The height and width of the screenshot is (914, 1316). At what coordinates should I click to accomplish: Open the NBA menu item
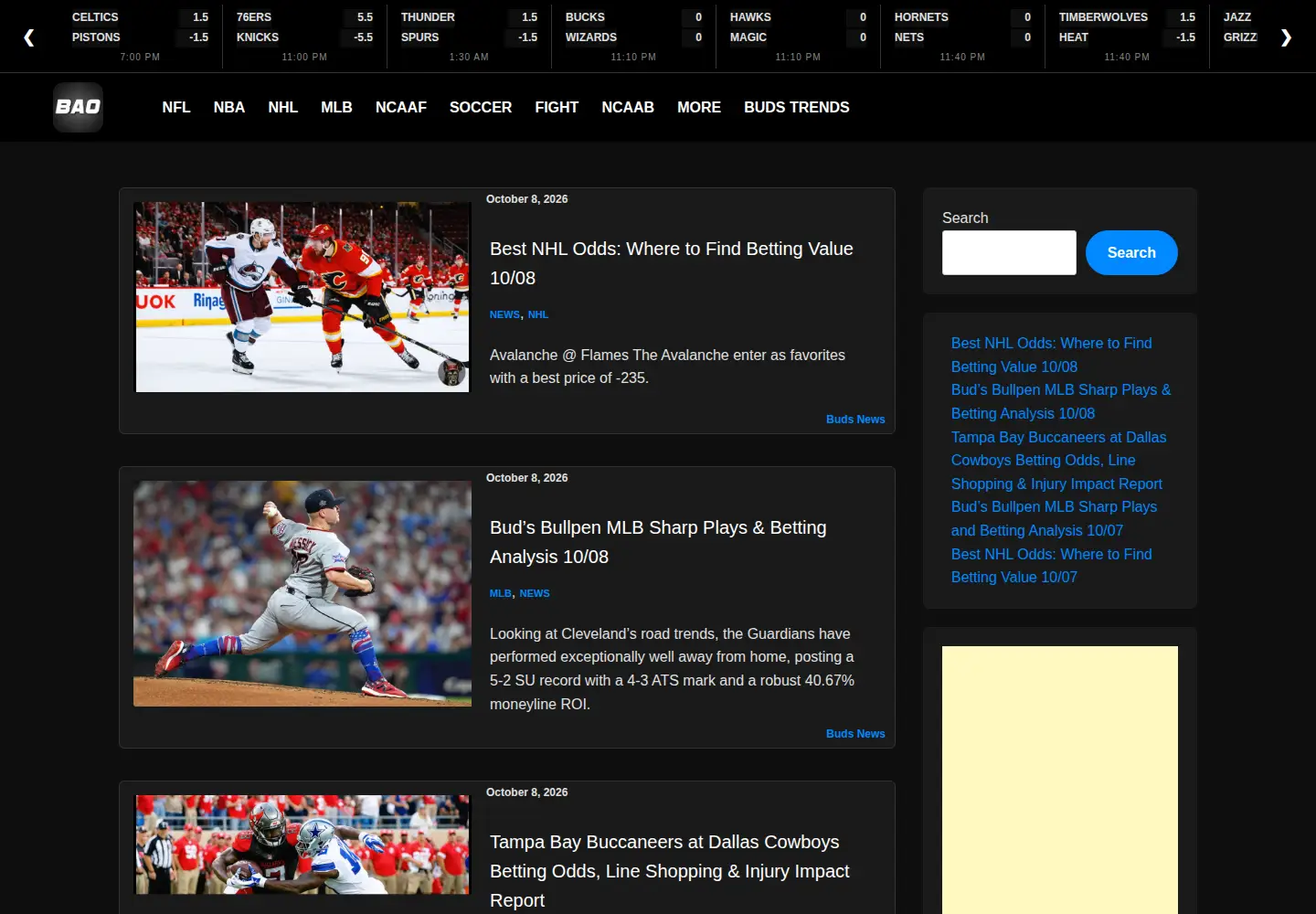229,107
